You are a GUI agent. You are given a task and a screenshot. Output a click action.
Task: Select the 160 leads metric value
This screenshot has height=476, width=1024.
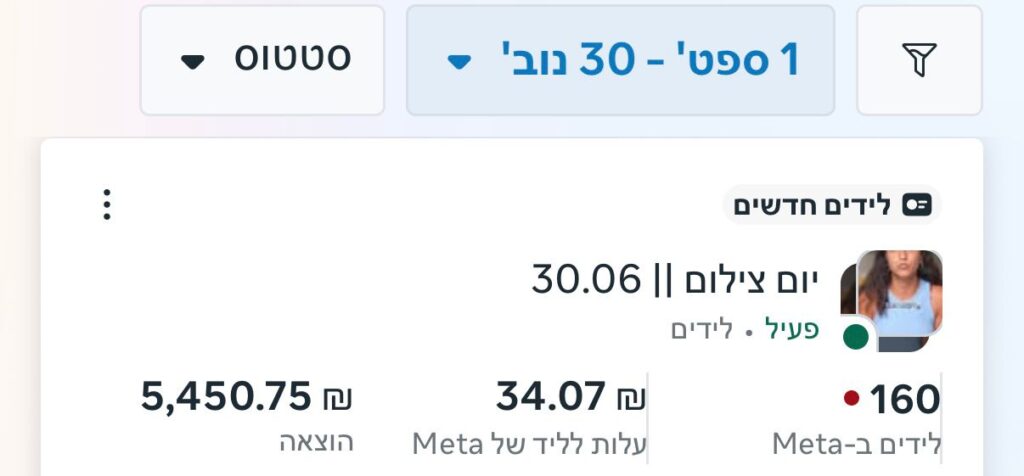coord(904,400)
